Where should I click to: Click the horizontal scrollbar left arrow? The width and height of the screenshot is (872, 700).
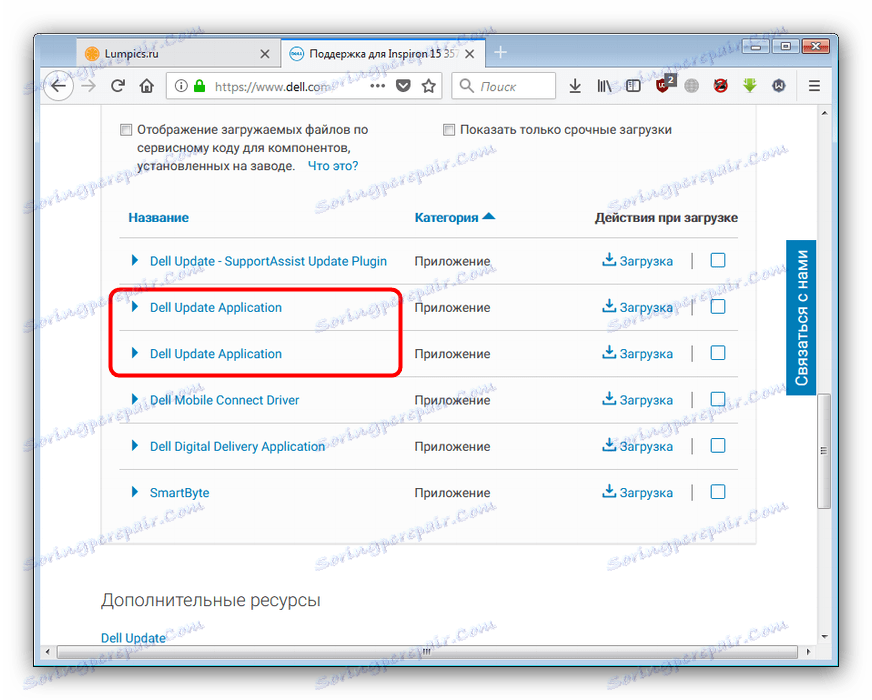[47, 652]
